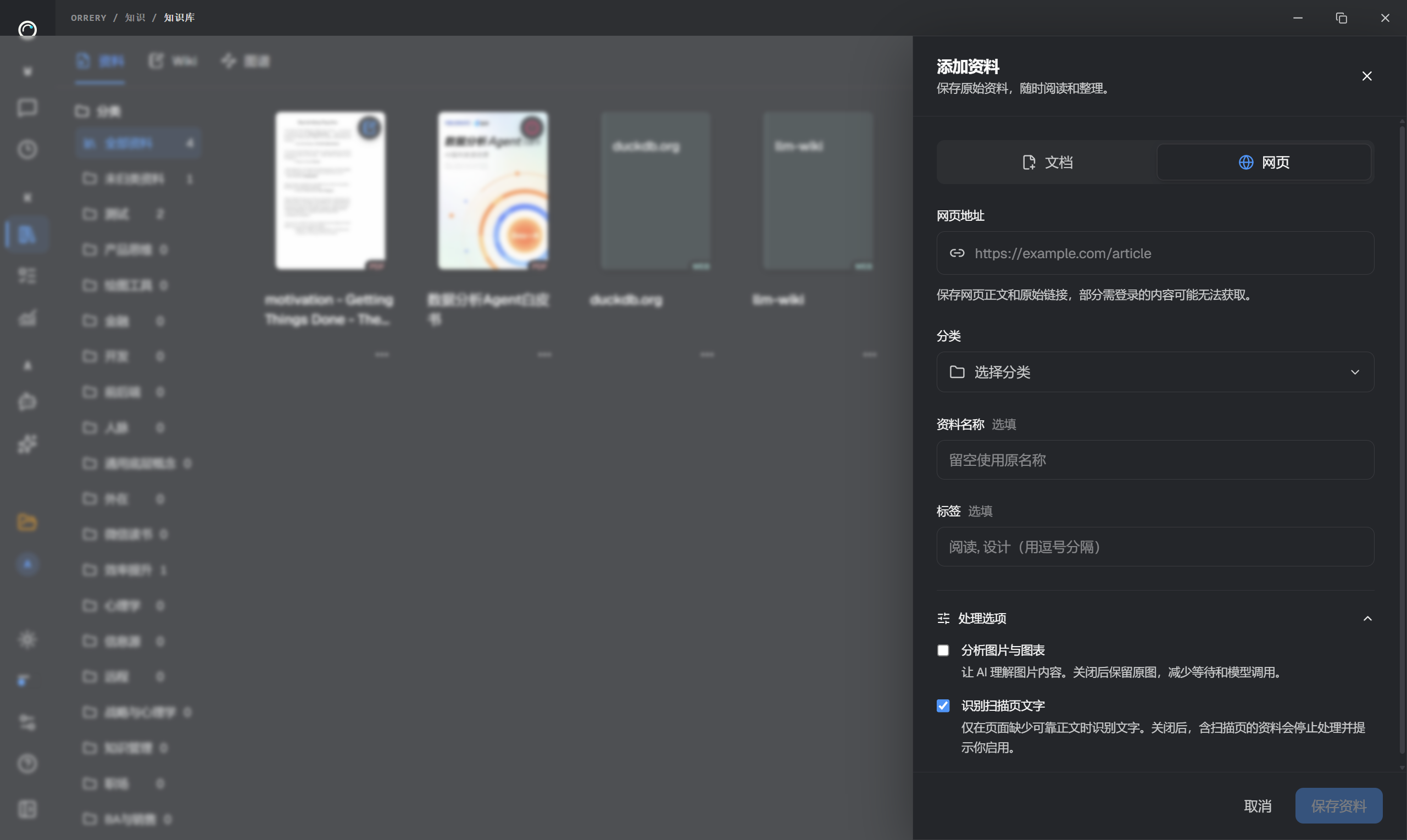The height and width of the screenshot is (840, 1407).
Task: Open the gear settings sidebar icon
Action: pyautogui.click(x=27, y=639)
